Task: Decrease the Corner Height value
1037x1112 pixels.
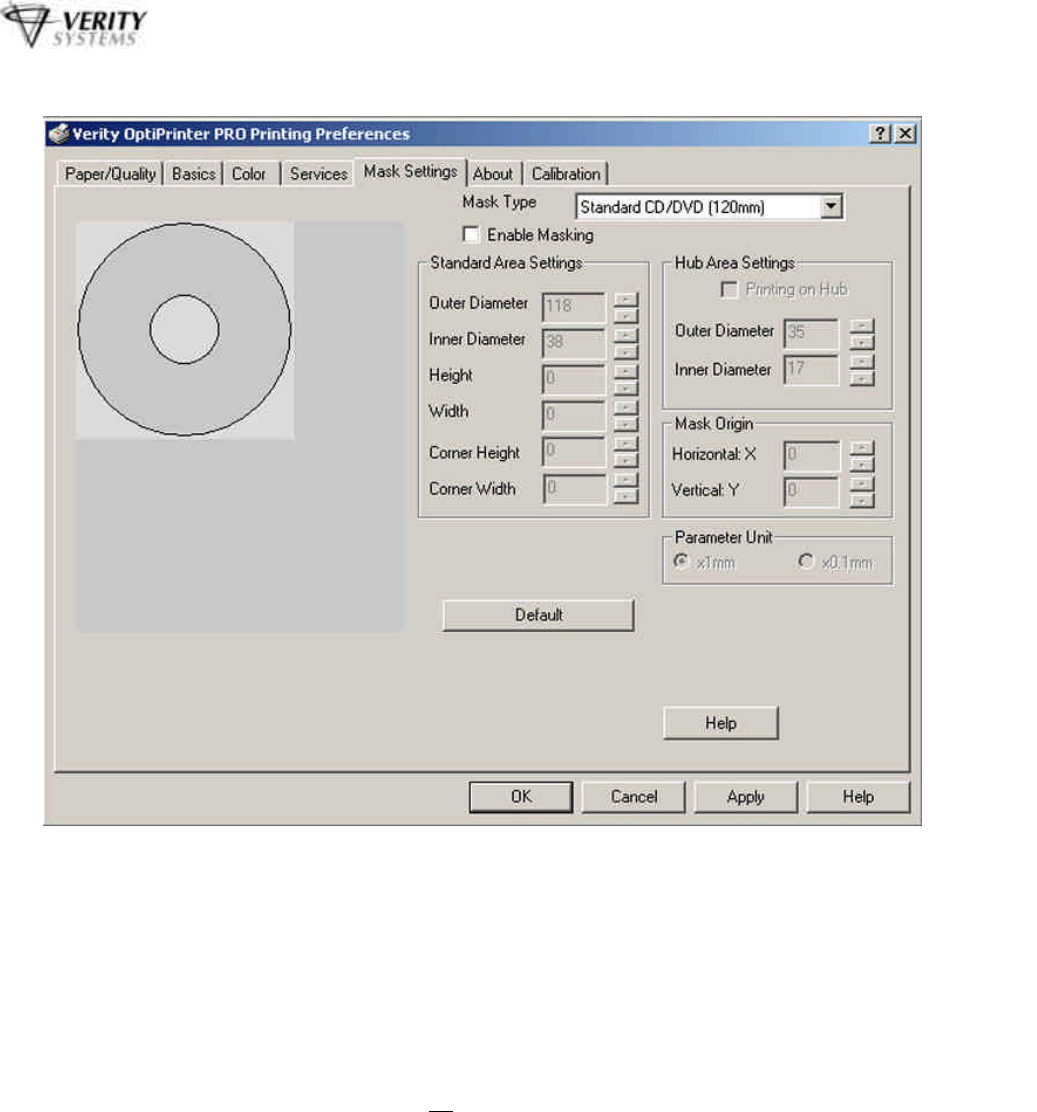Action: point(626,460)
